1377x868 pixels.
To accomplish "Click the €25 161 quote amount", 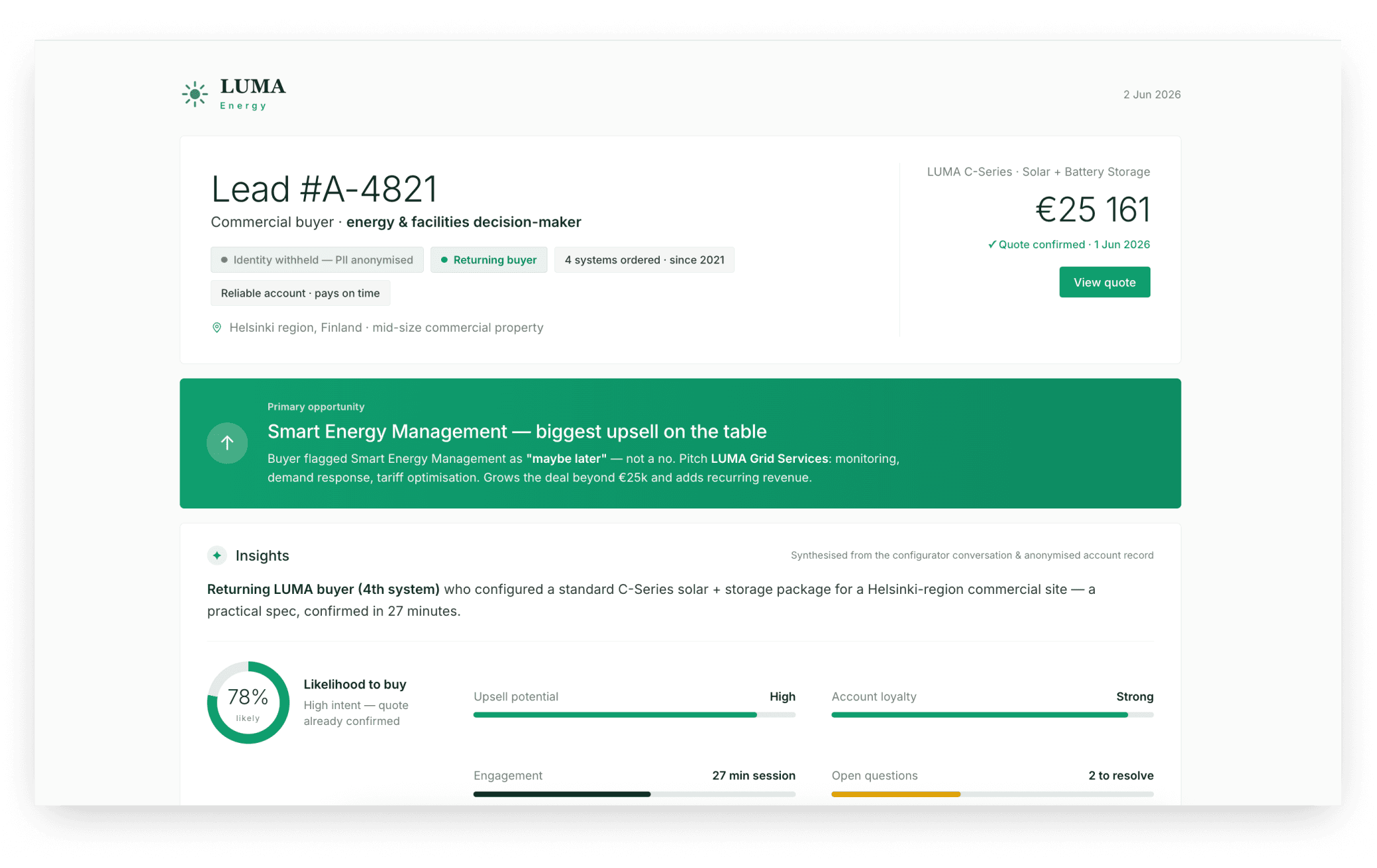I will 1092,210.
